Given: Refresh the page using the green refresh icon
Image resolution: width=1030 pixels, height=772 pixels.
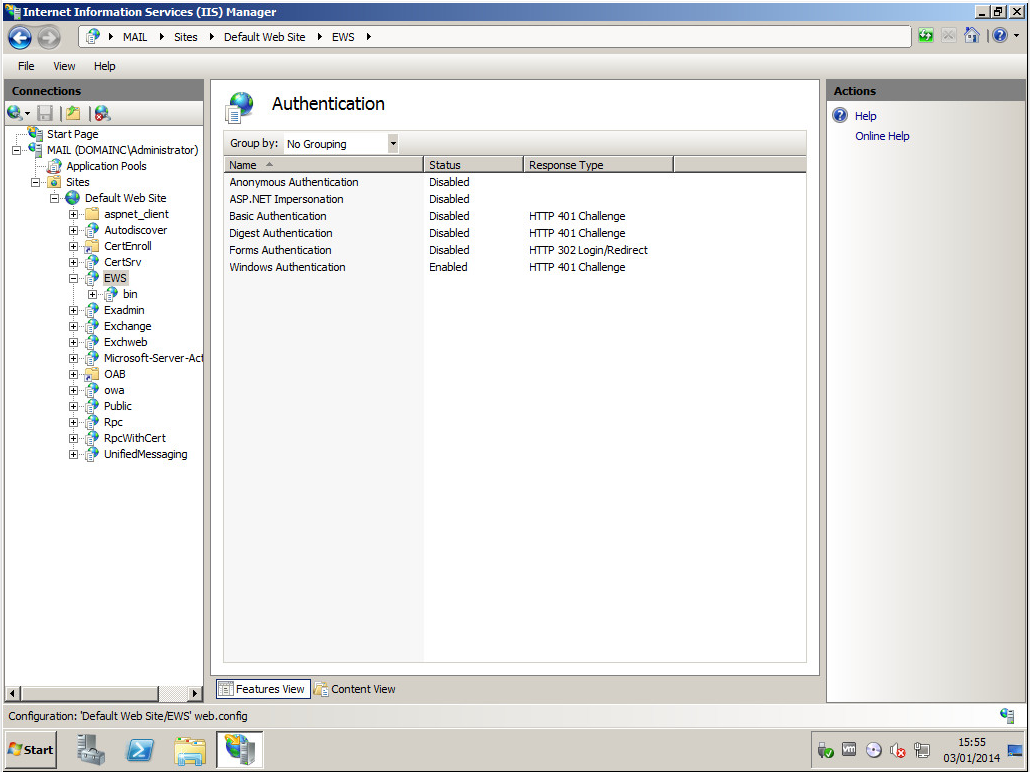Looking at the screenshot, I should [926, 36].
